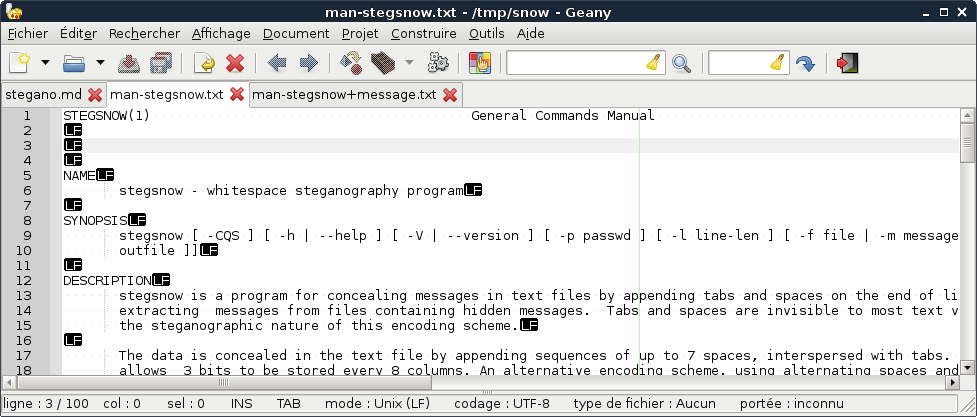Screen dimensions: 977x417
Task: Select the man-stegsnow.txt tab
Action: (167, 95)
